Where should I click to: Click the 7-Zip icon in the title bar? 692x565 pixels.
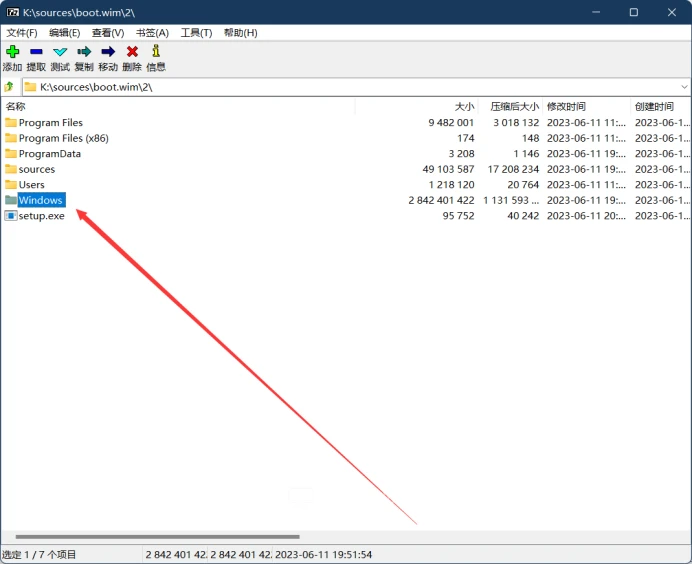(x=13, y=12)
